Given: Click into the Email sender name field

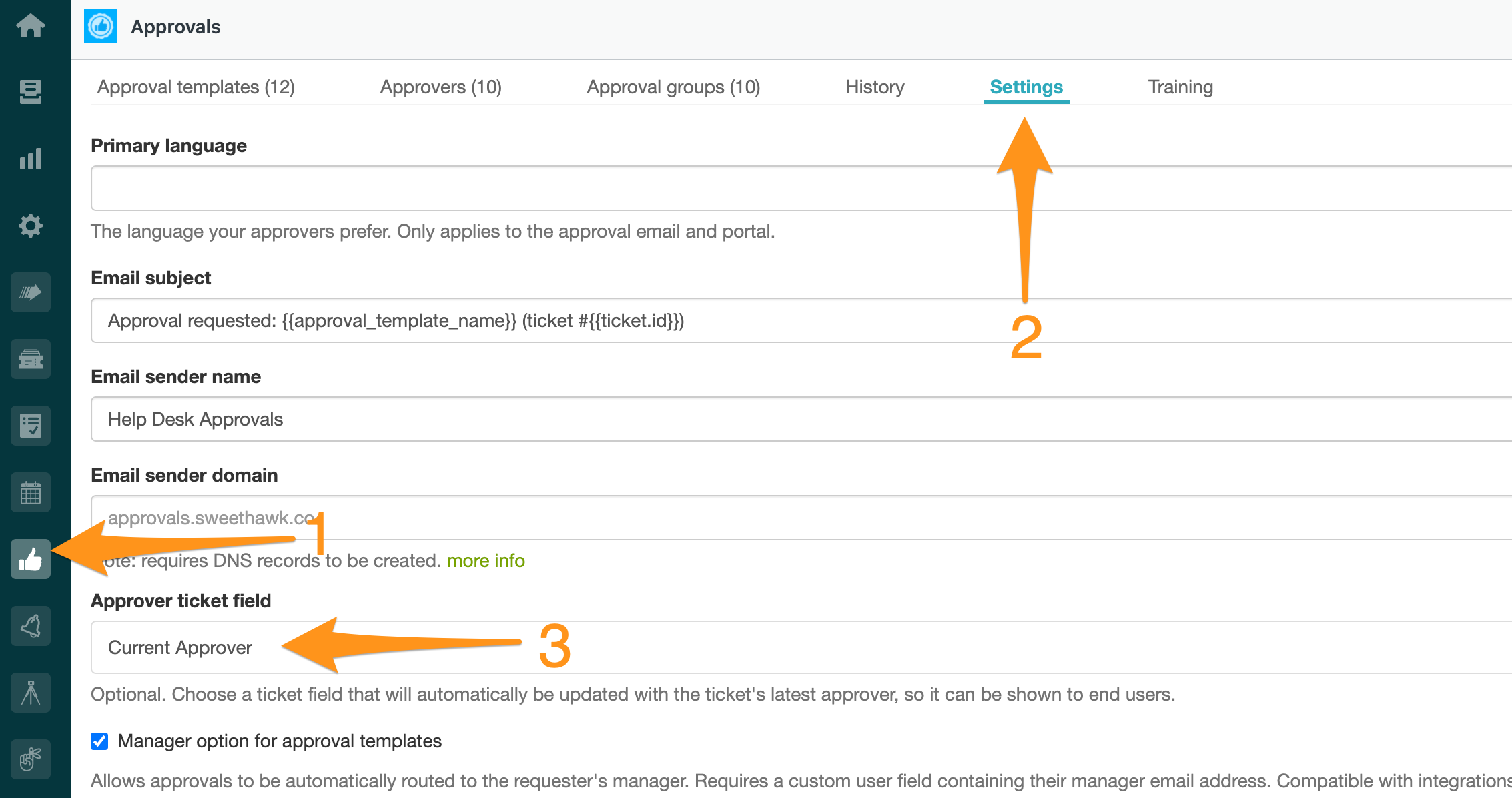Looking at the screenshot, I should click(801, 419).
